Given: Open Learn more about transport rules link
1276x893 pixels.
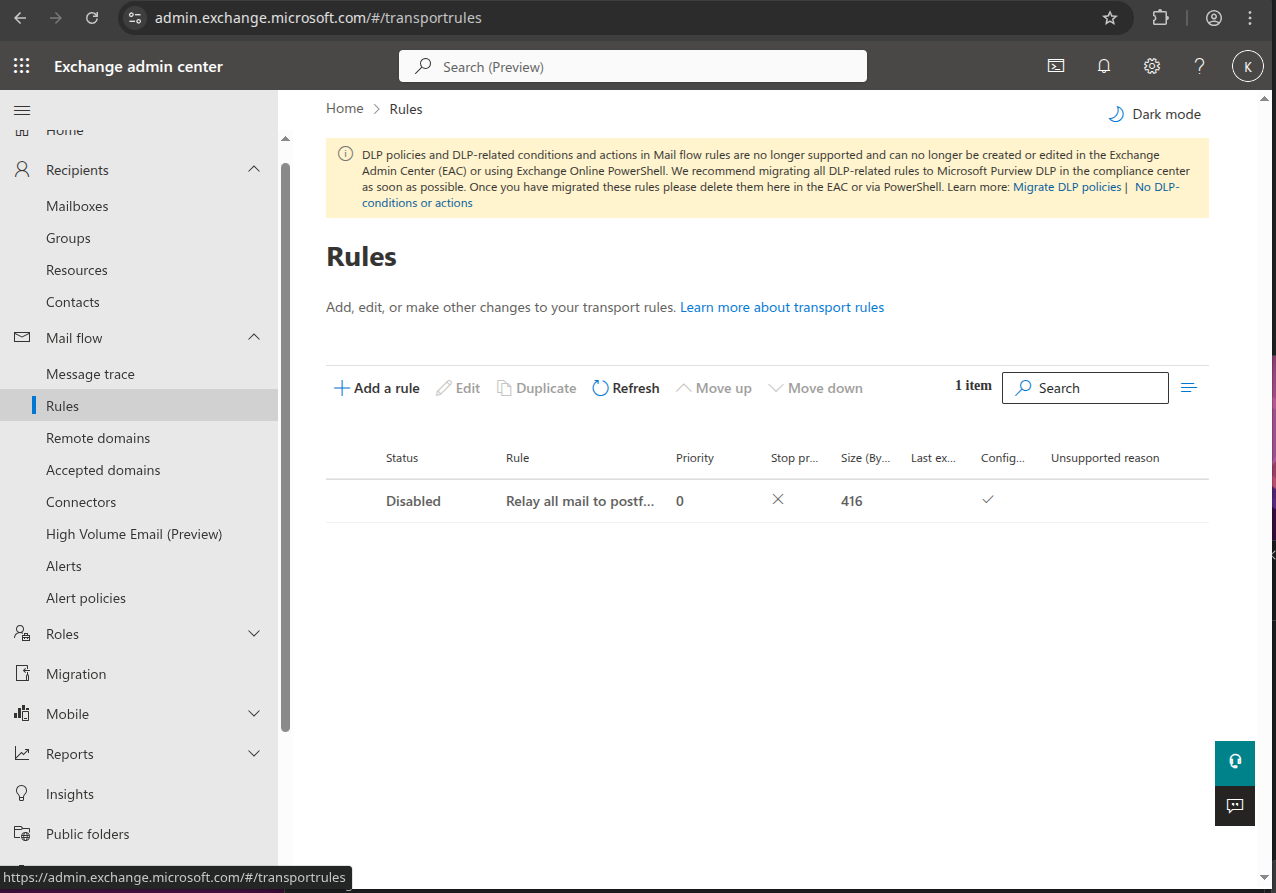Looking at the screenshot, I should click(782, 307).
